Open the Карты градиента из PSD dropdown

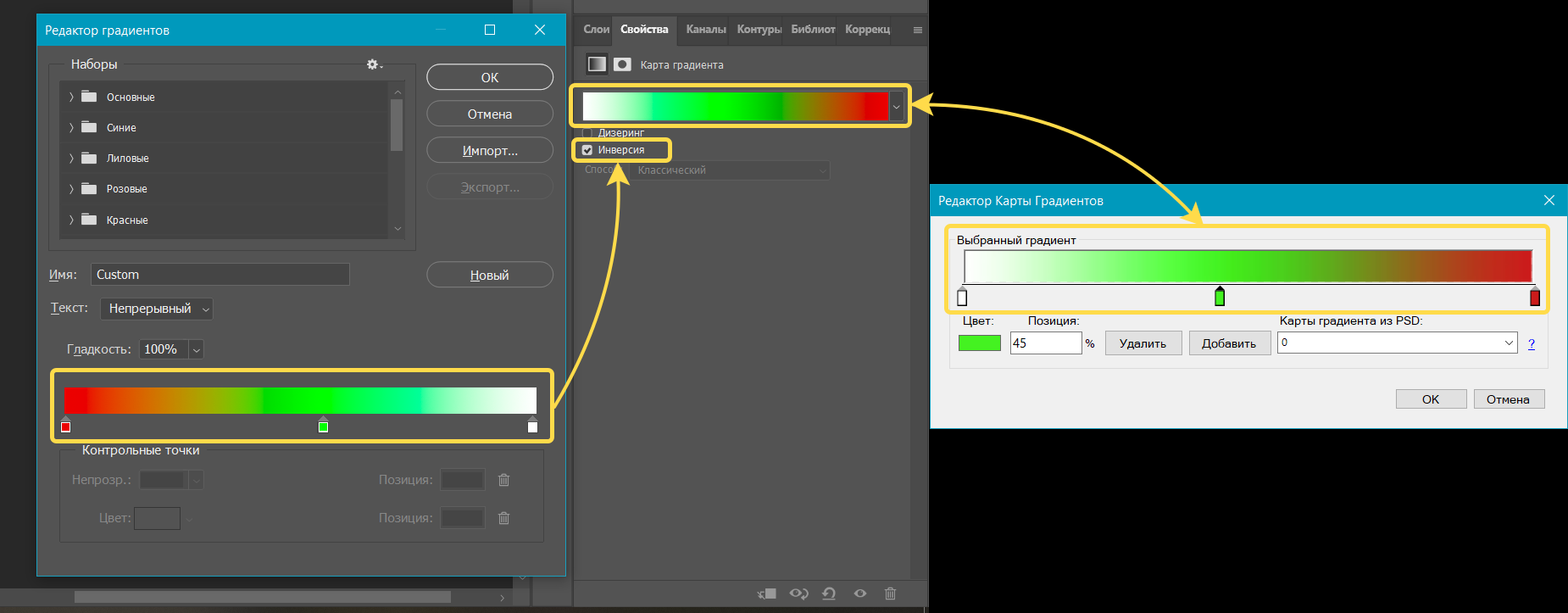point(1509,343)
